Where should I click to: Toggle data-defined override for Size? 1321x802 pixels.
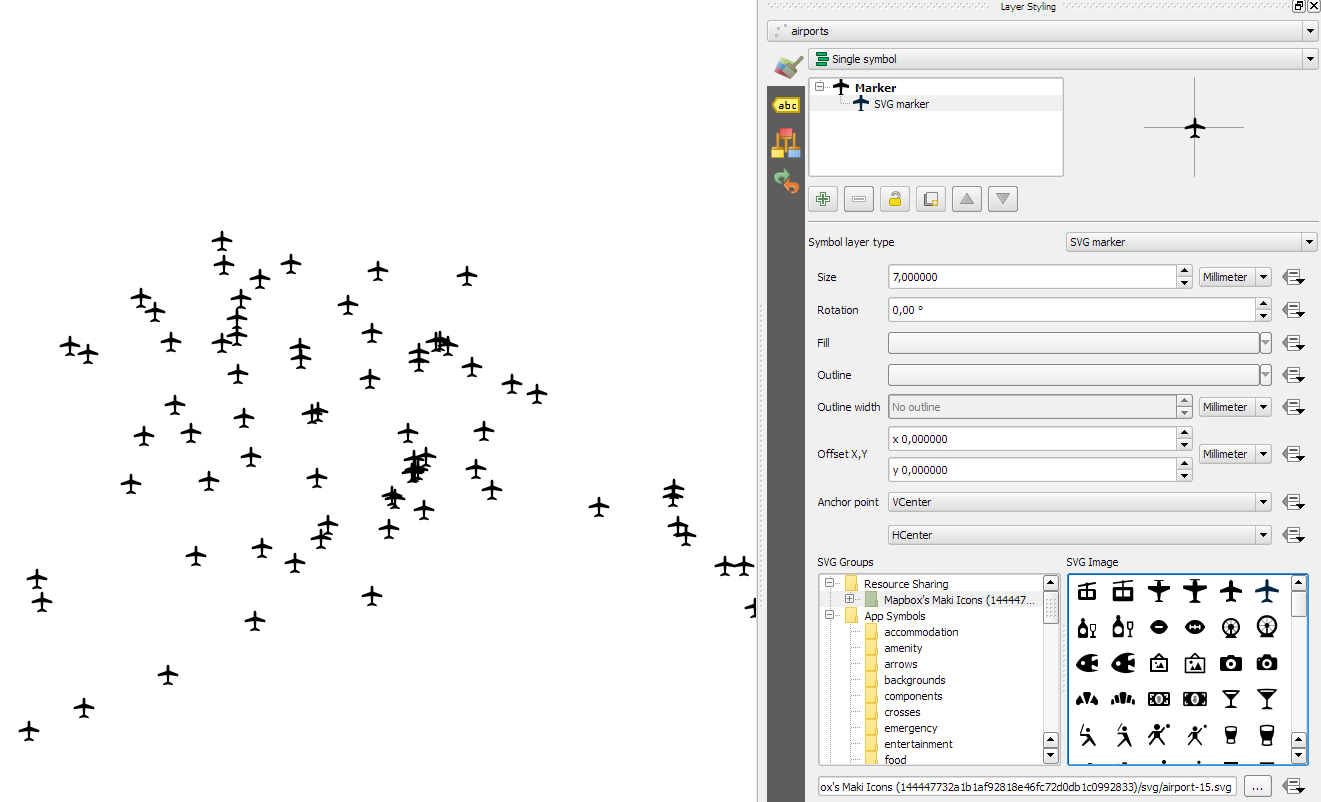click(x=1293, y=276)
